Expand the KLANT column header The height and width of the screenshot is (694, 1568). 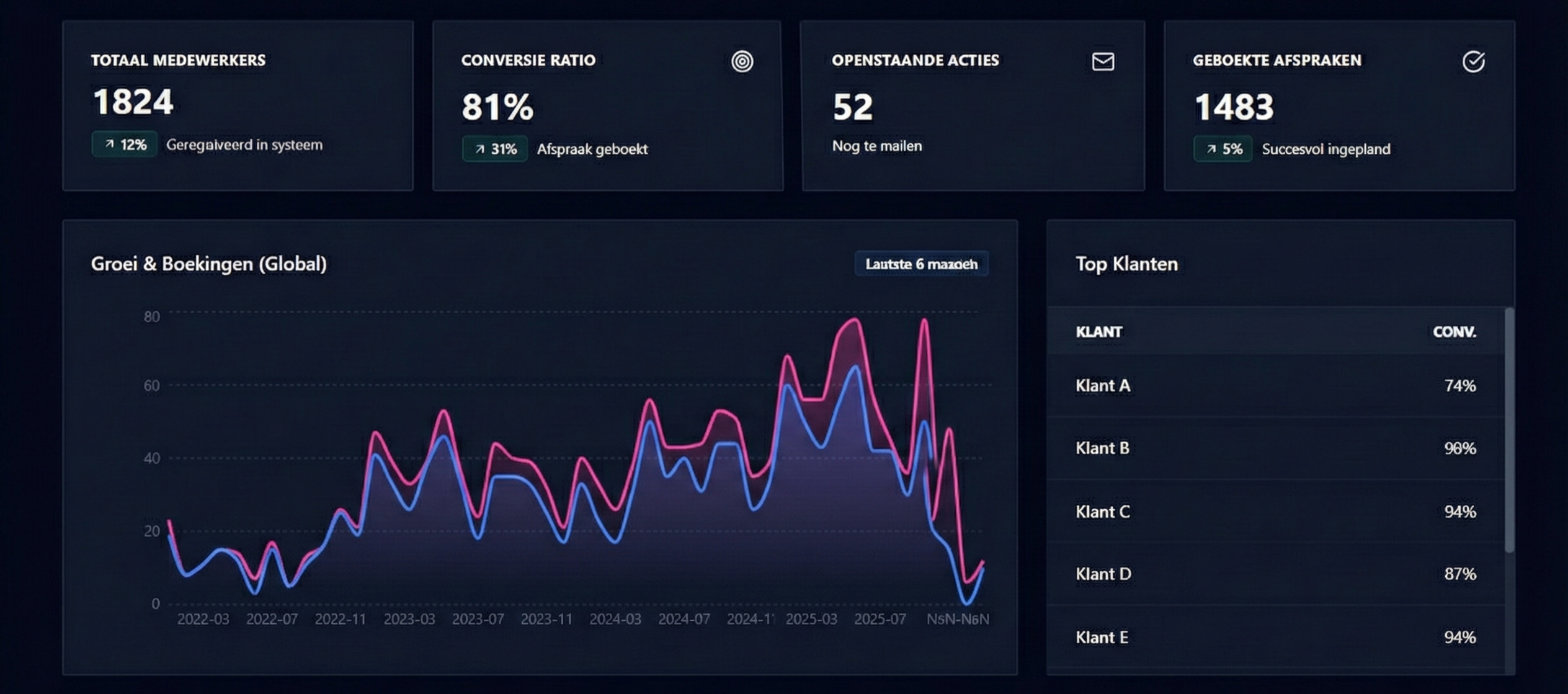point(1099,331)
